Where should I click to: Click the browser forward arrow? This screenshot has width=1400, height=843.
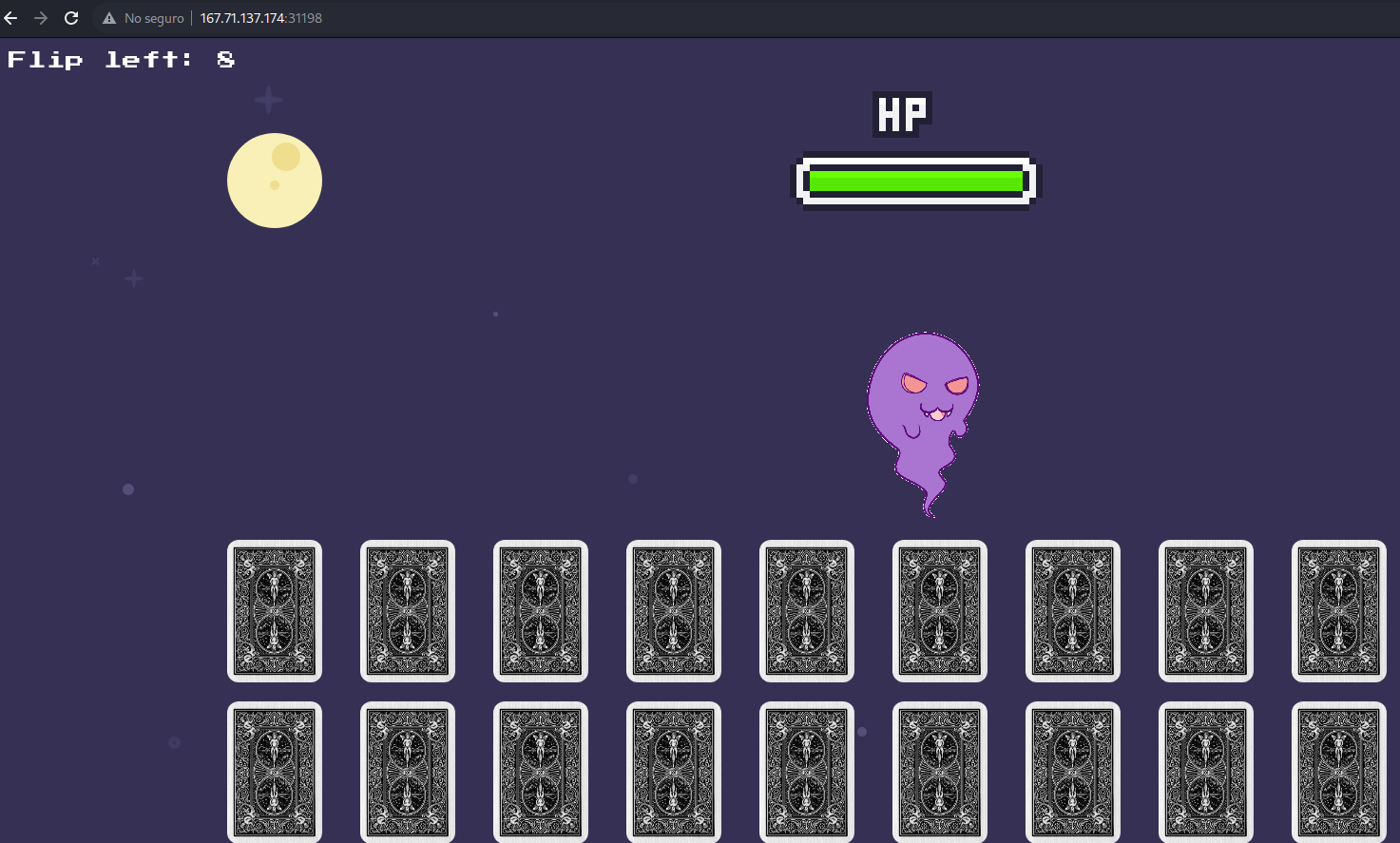[x=41, y=18]
